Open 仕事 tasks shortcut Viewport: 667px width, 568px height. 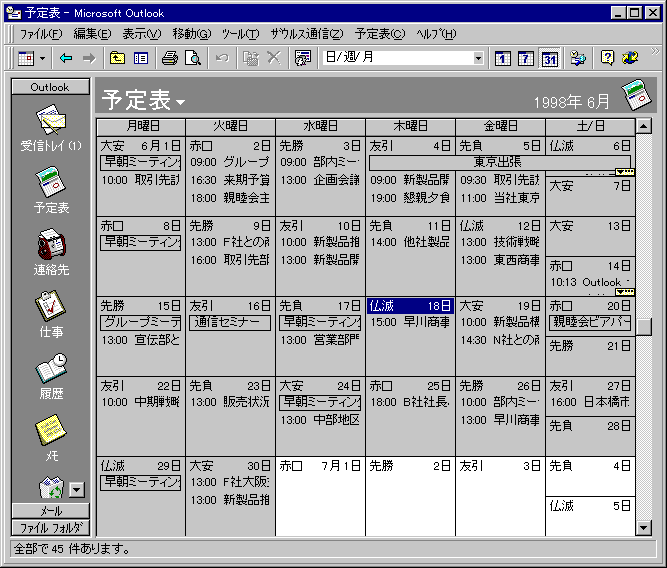51,315
